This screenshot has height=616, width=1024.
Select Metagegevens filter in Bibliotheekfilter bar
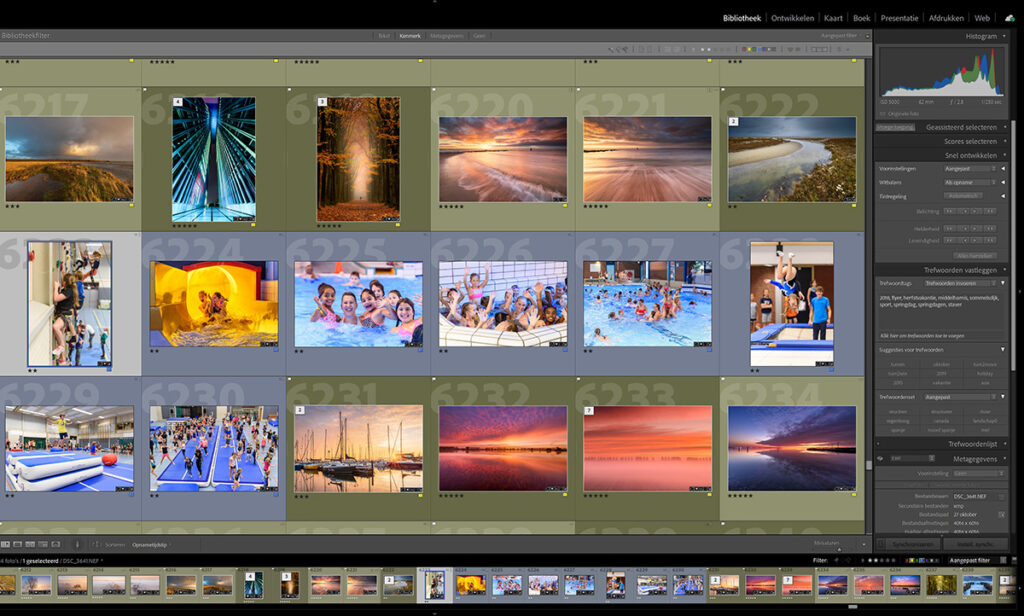pos(447,36)
